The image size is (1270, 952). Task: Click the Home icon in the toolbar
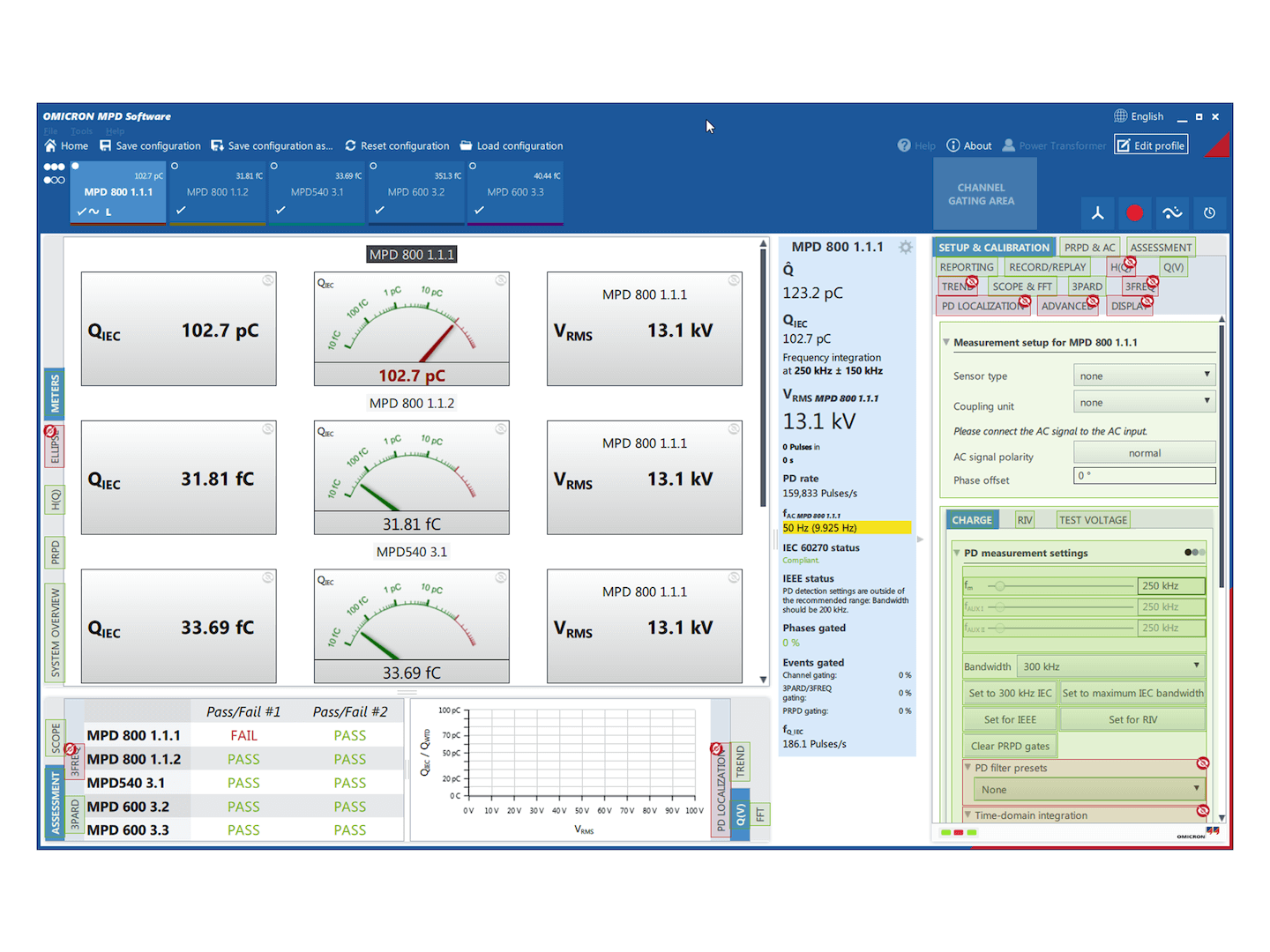50,145
